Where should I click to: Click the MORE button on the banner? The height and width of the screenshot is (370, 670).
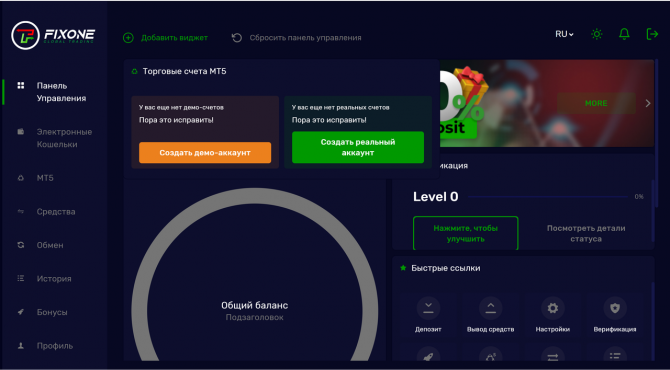pos(596,103)
